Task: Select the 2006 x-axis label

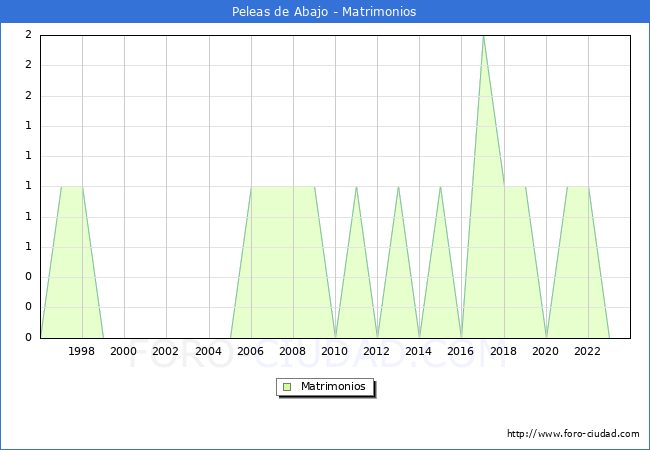Action: 250,351
